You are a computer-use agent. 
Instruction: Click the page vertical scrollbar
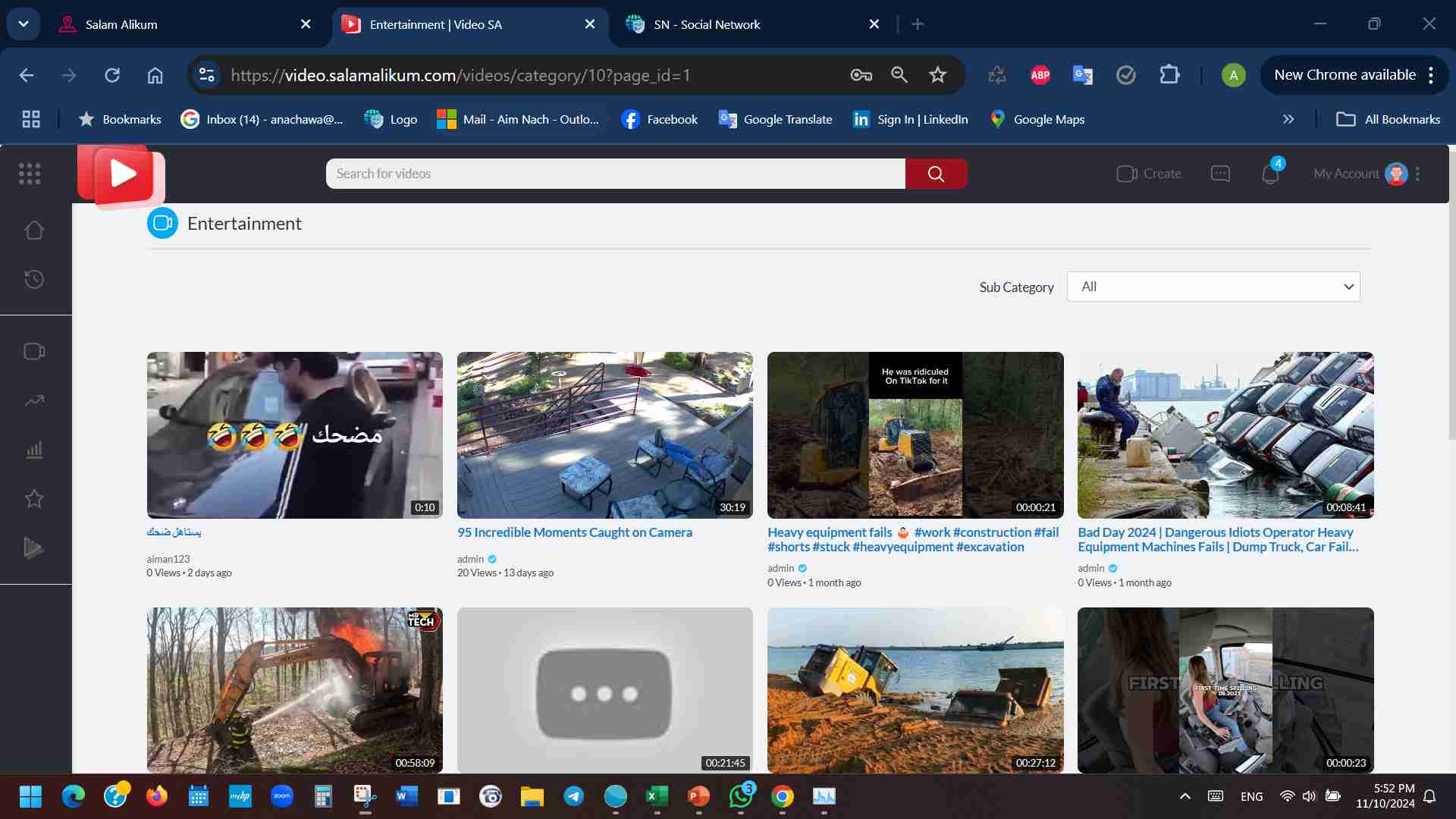click(1451, 296)
